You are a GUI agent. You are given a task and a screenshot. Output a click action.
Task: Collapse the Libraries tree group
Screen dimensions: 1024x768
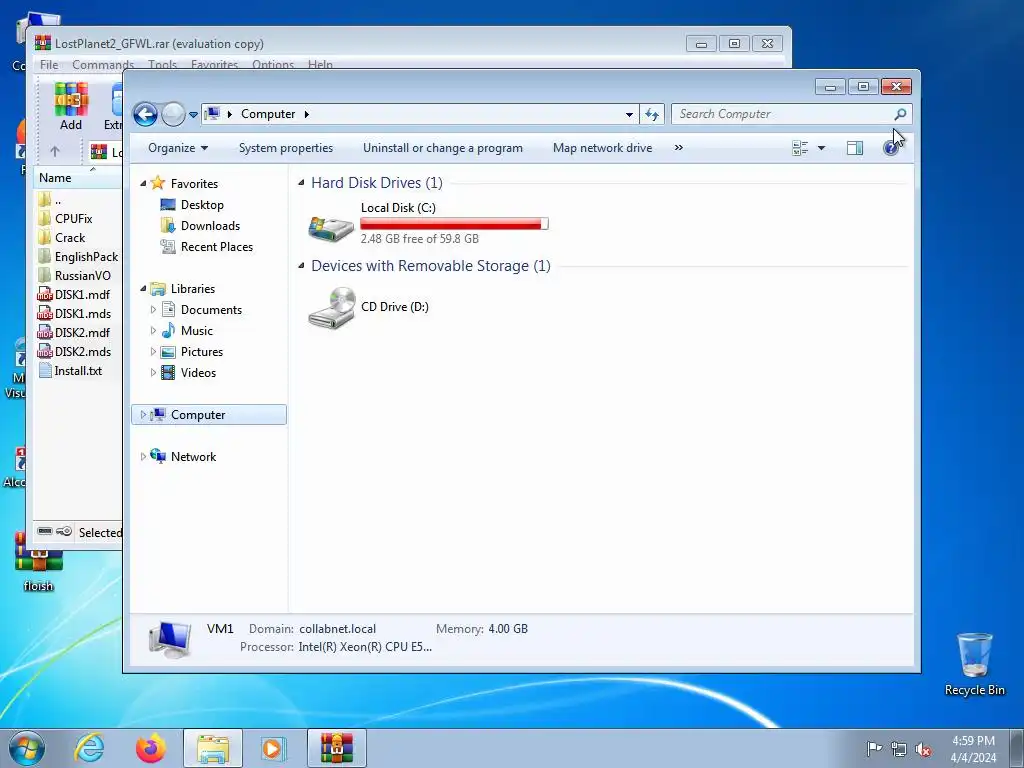click(x=143, y=289)
